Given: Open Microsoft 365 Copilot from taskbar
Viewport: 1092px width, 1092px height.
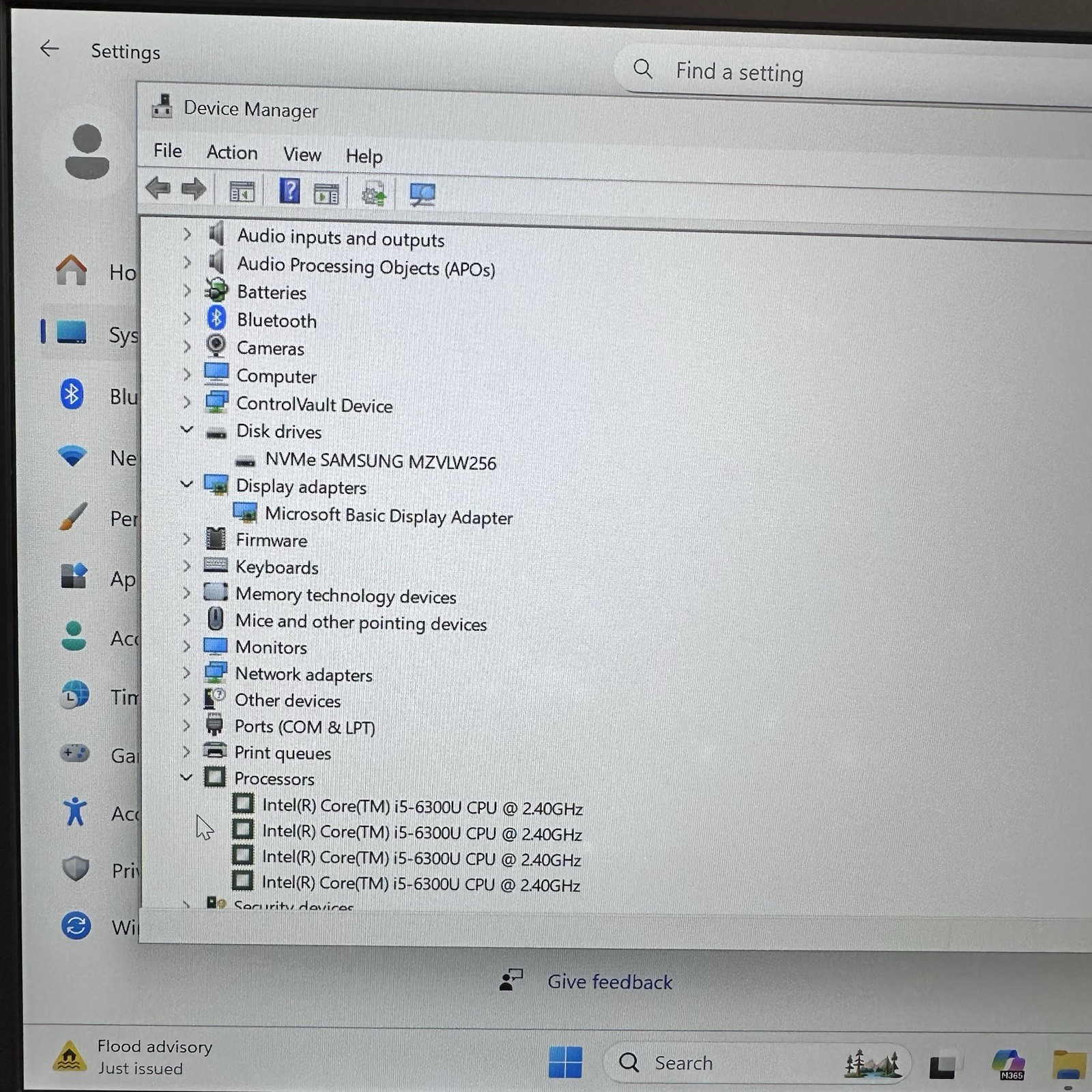Looking at the screenshot, I should pos(1009,1065).
